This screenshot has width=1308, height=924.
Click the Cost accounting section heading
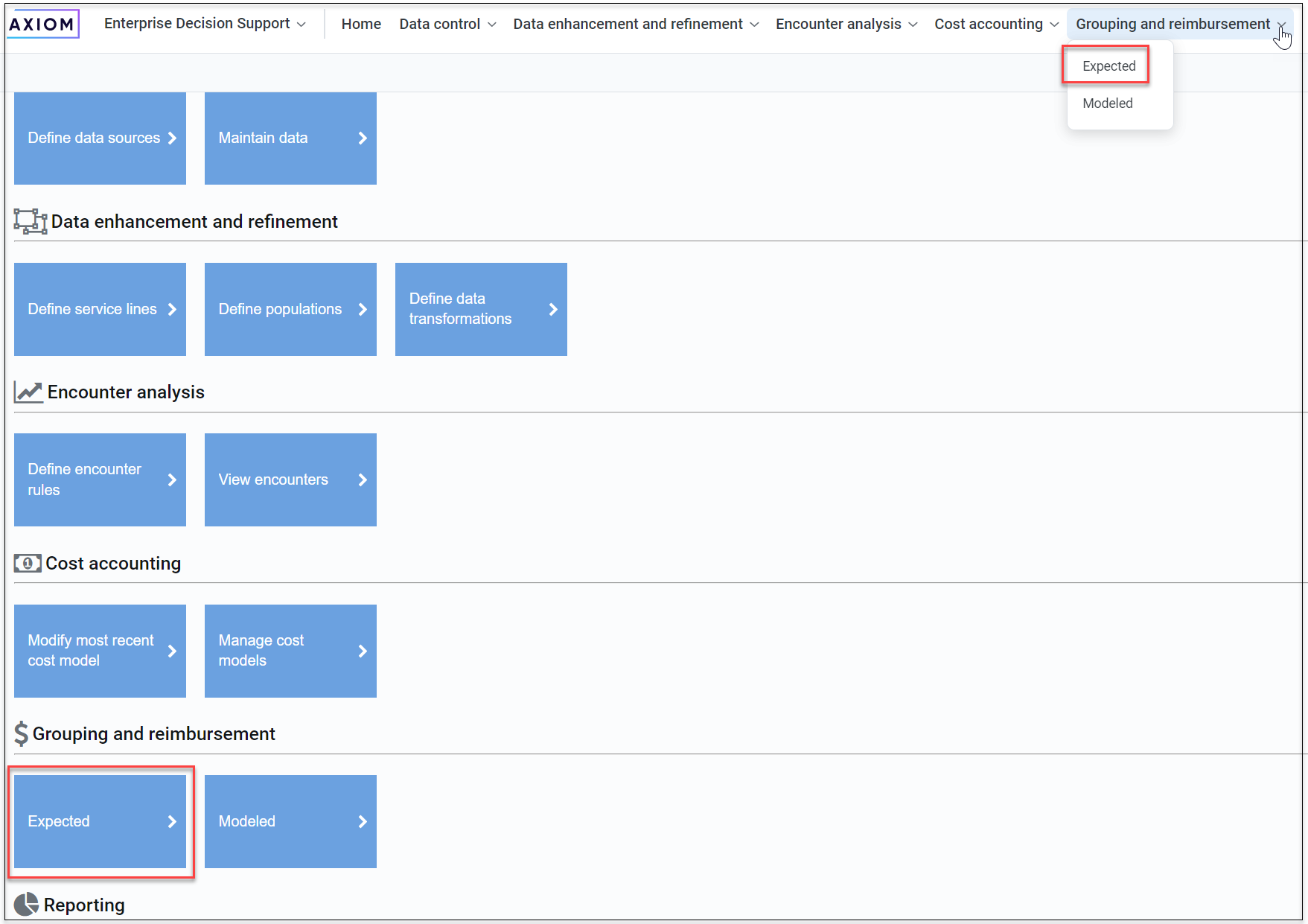pyautogui.click(x=113, y=564)
